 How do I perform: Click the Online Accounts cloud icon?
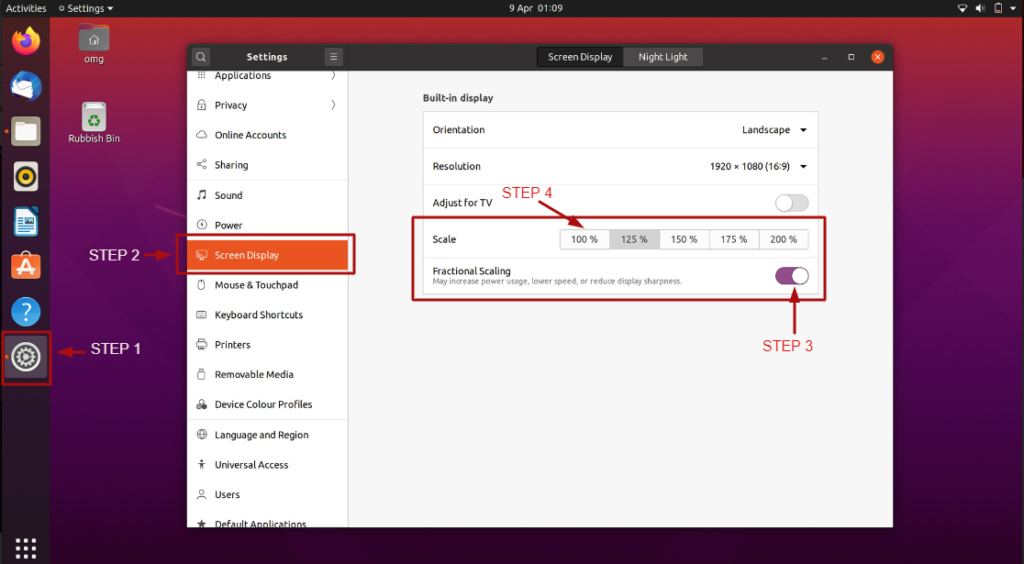202,135
